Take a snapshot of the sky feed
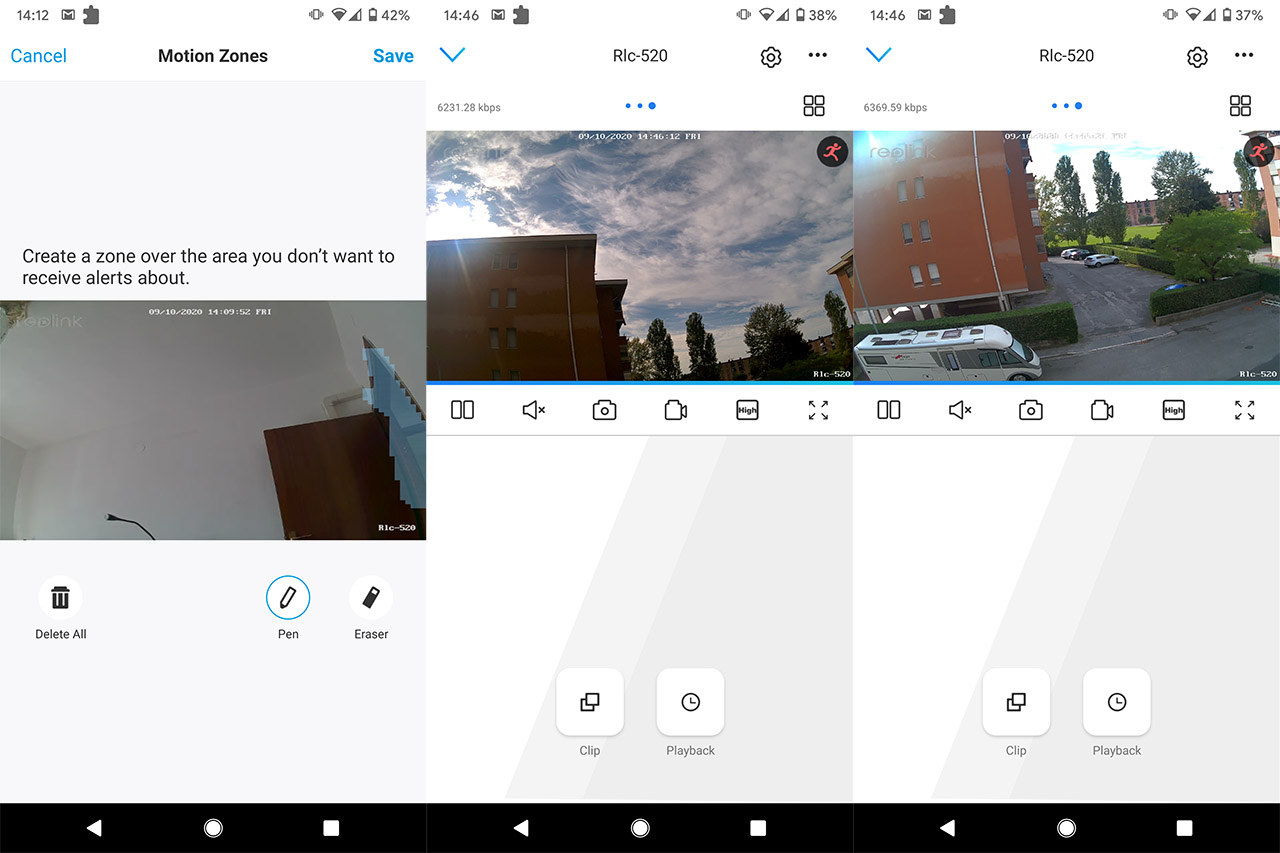The width and height of the screenshot is (1280, 853). point(604,410)
